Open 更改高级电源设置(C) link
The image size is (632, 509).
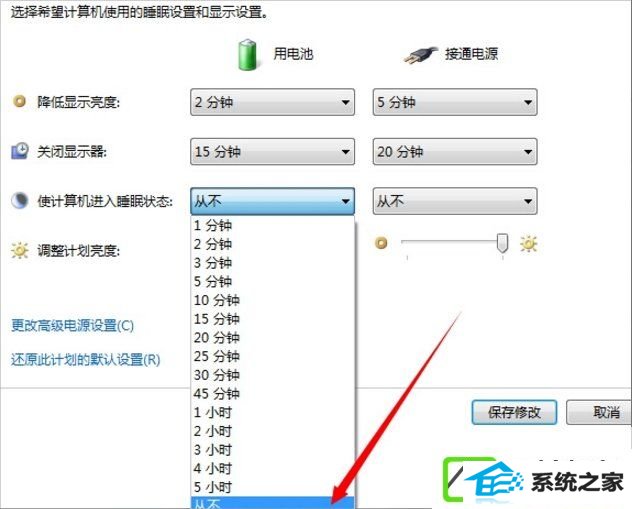73,325
